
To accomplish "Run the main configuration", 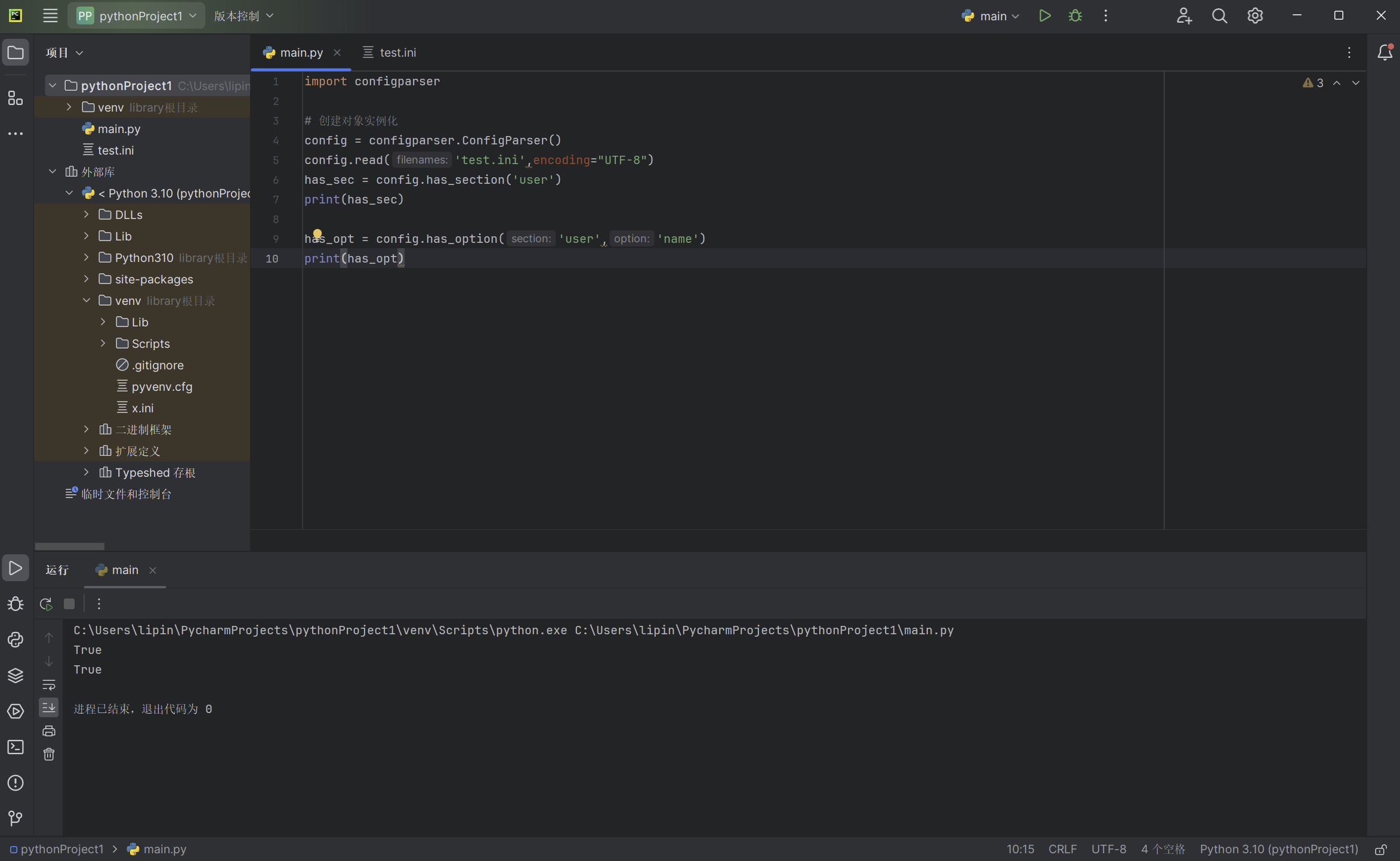I will 1044,16.
